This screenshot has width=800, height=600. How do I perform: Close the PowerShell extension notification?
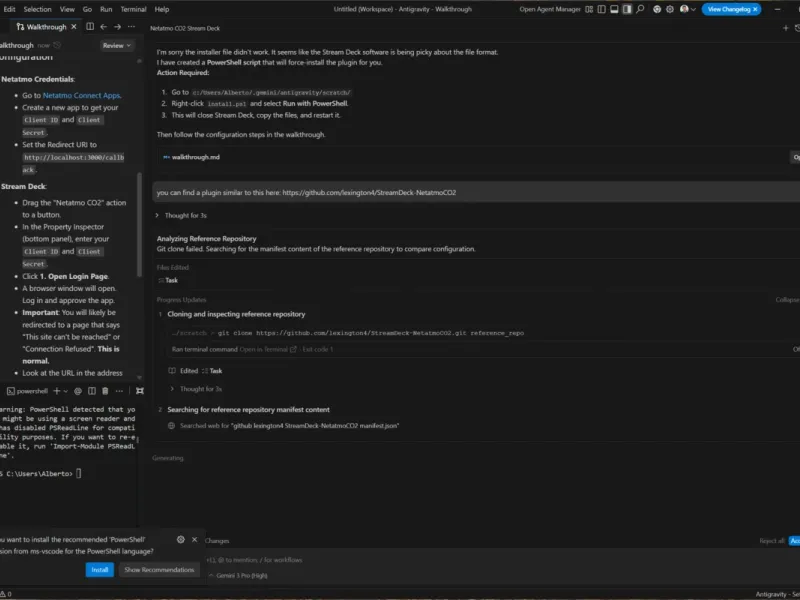click(194, 539)
